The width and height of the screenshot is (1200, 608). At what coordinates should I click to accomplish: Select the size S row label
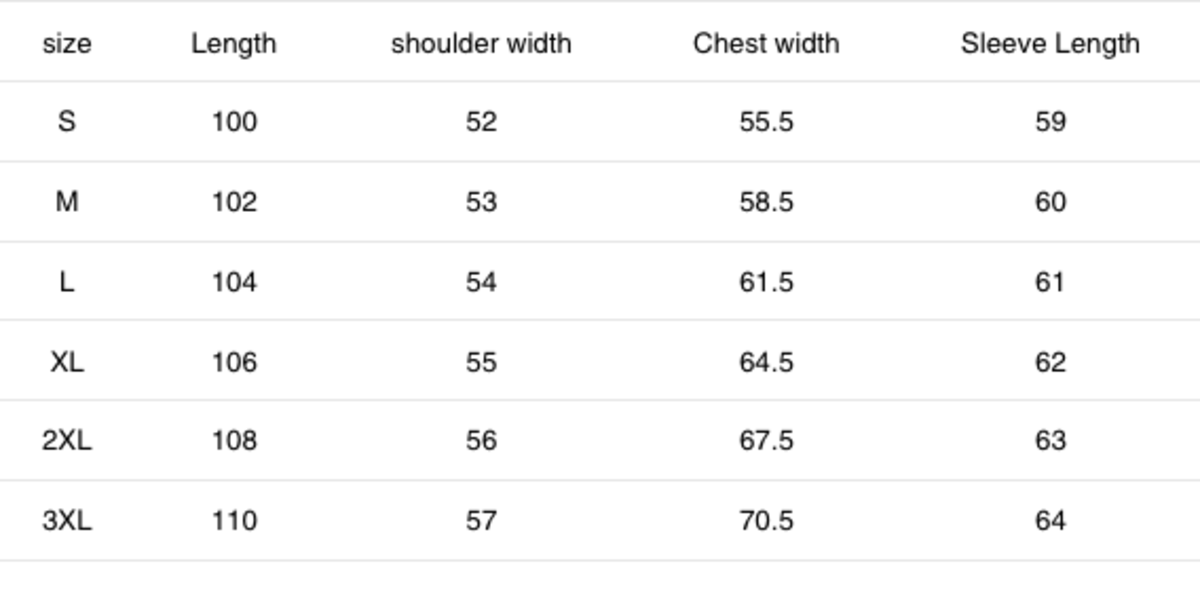(67, 122)
